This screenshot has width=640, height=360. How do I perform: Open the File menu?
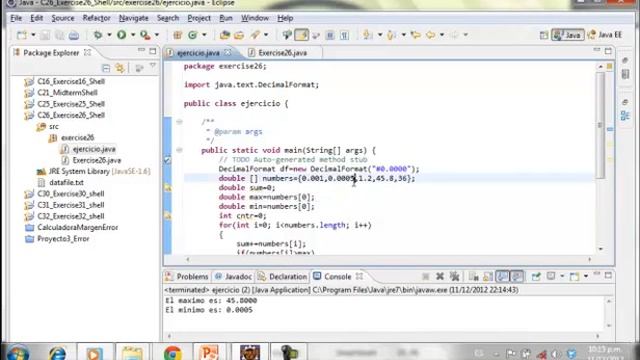click(x=16, y=18)
